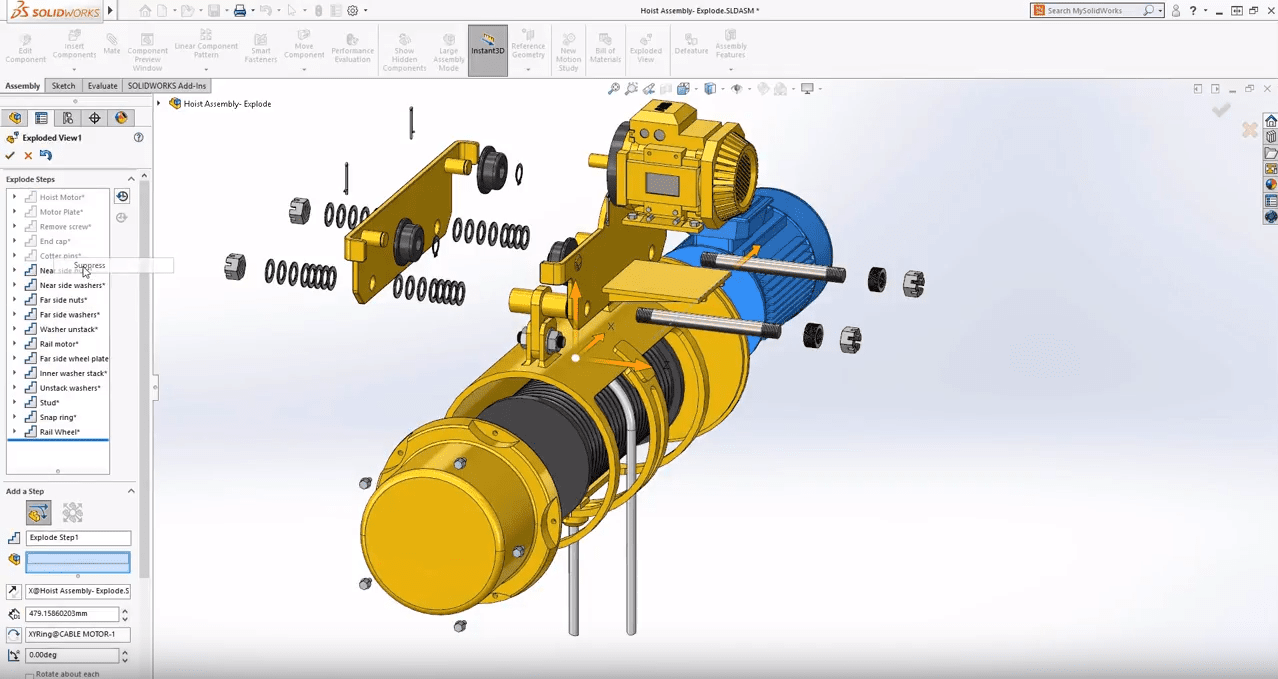Click the blue undo arrow in PropertyManager
Viewport: 1278px width, 679px height.
[x=46, y=155]
